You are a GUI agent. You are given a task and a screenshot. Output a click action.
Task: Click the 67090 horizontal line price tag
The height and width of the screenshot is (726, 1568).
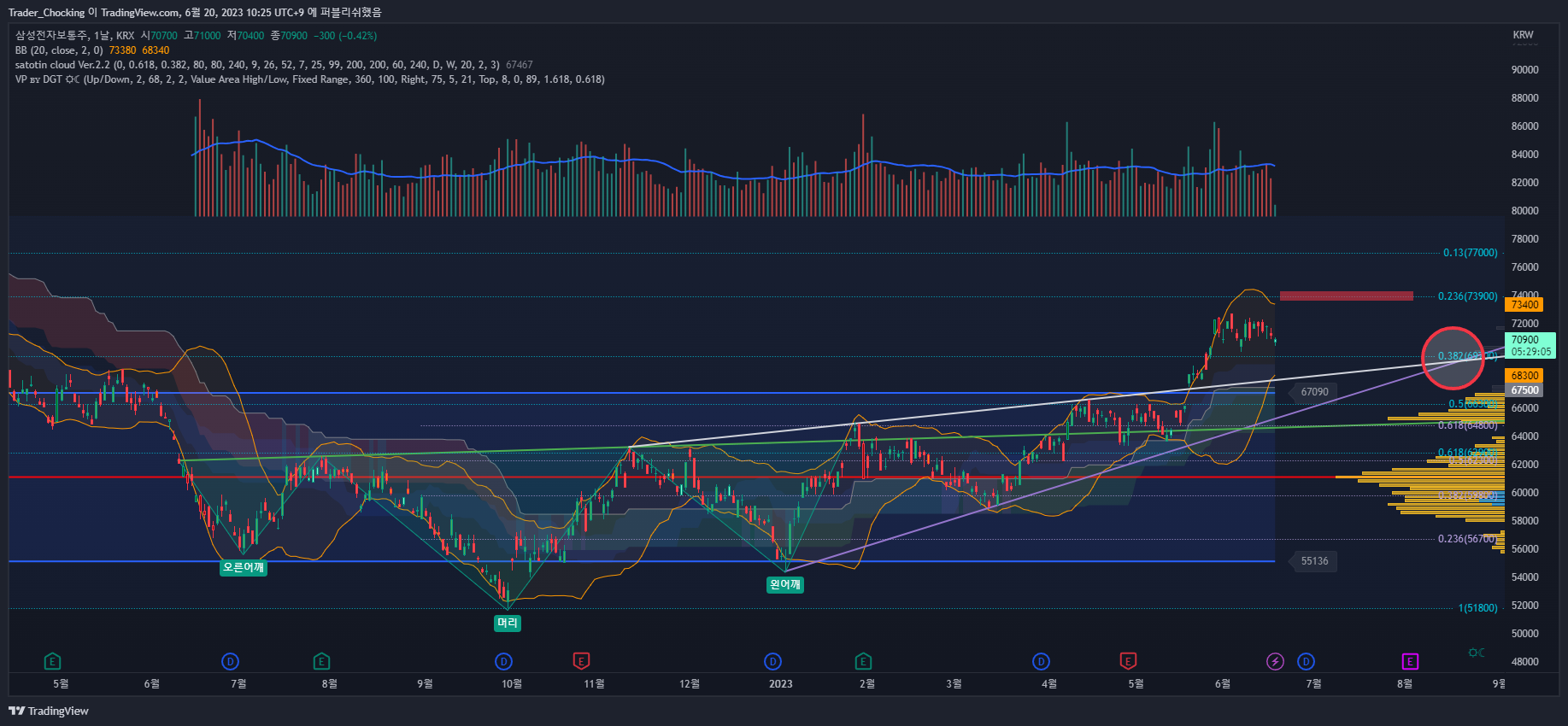[1314, 392]
